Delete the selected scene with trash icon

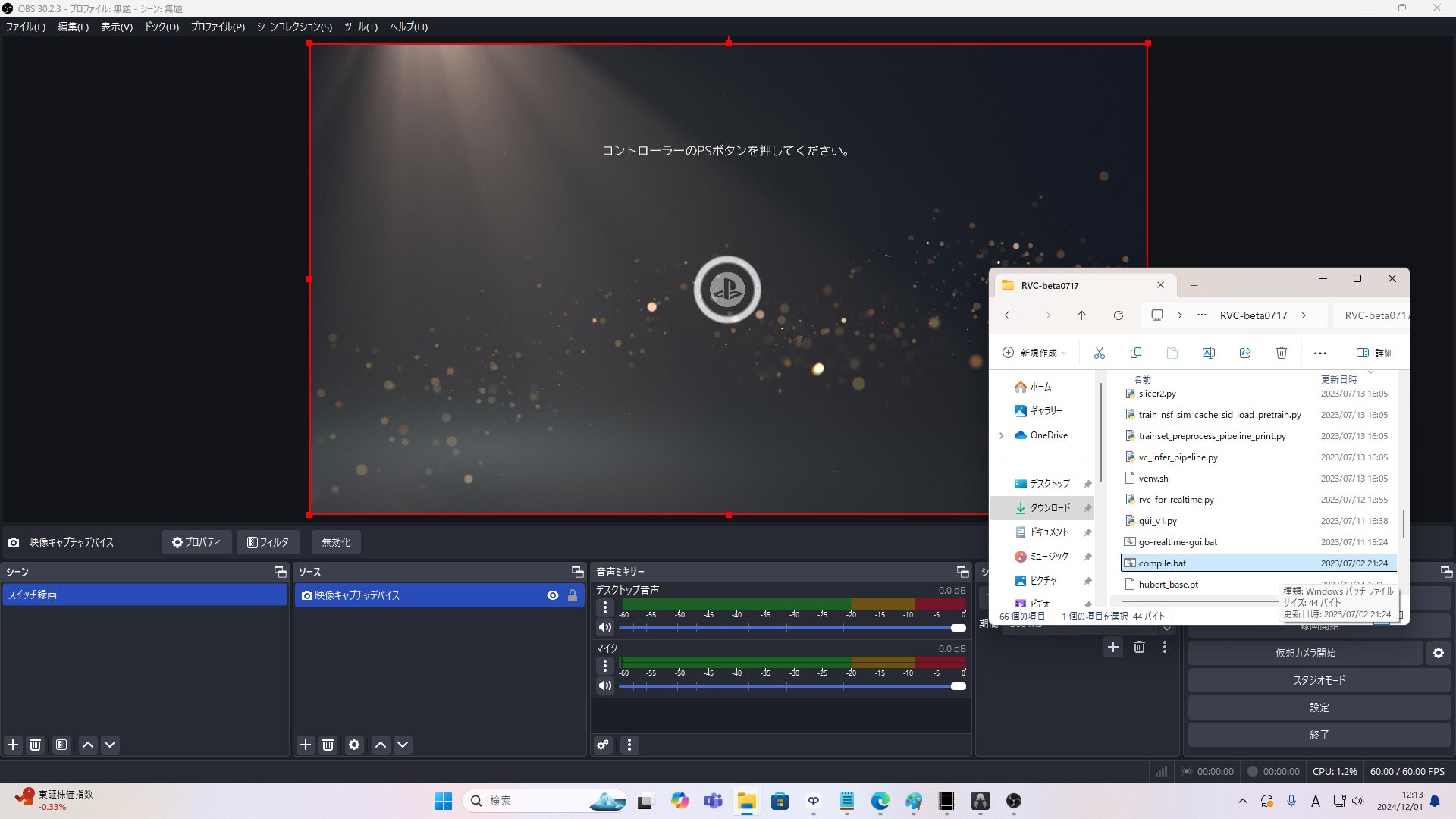35,745
